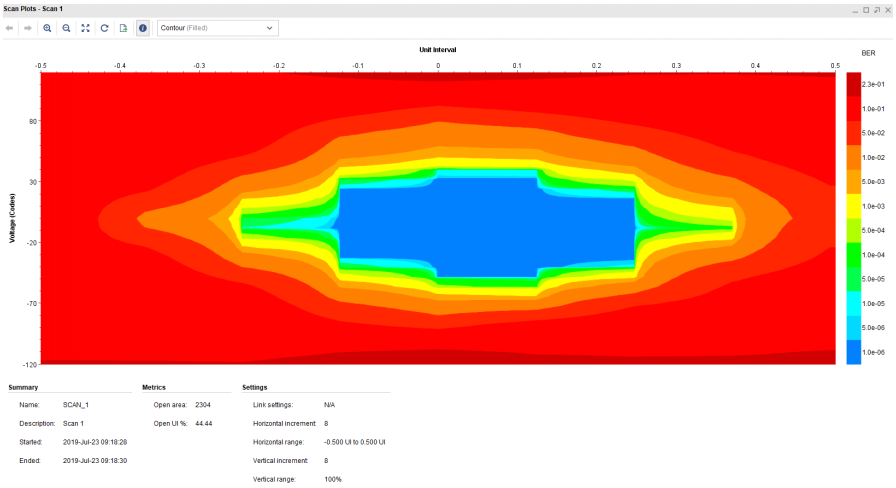
Task: Click the 1.0e-03 BER legend label
Action: click(873, 206)
